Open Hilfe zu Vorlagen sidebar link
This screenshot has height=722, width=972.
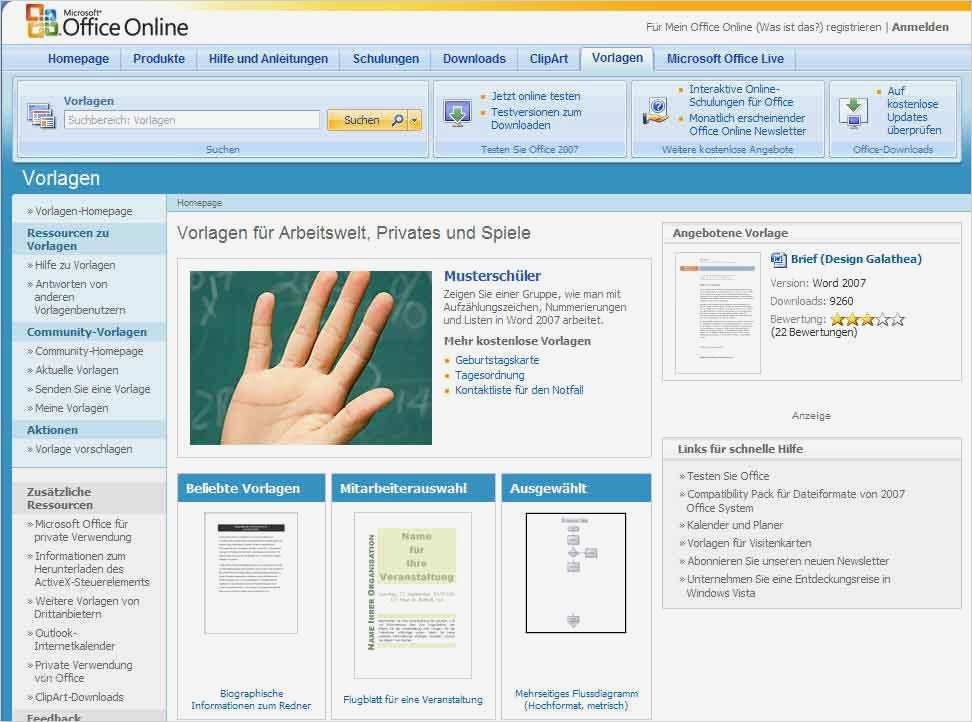75,265
